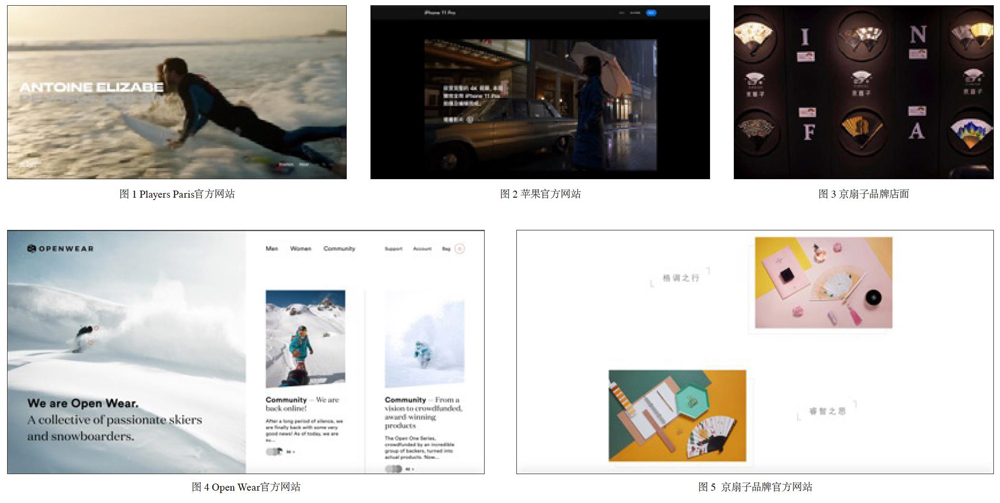1000x503 pixels.
Task: Click upper hotspot circle on snowboarder
Action: [96, 329]
